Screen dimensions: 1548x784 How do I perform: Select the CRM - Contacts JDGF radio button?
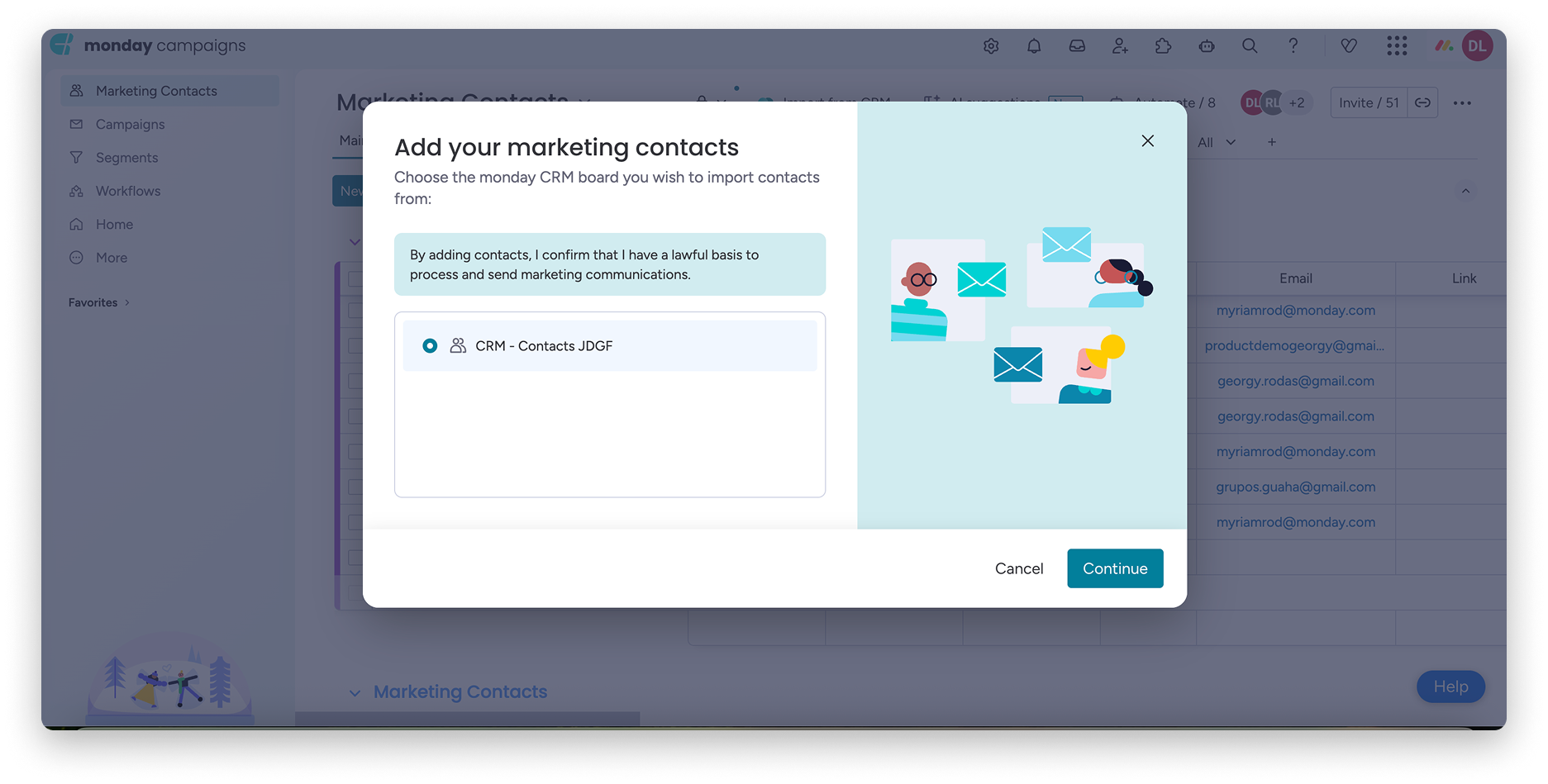tap(430, 346)
